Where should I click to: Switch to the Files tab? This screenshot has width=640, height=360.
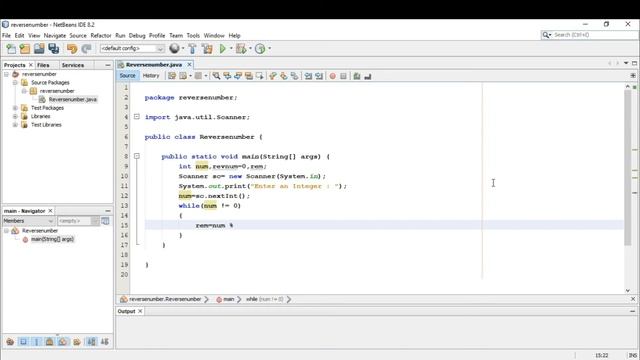coord(43,65)
